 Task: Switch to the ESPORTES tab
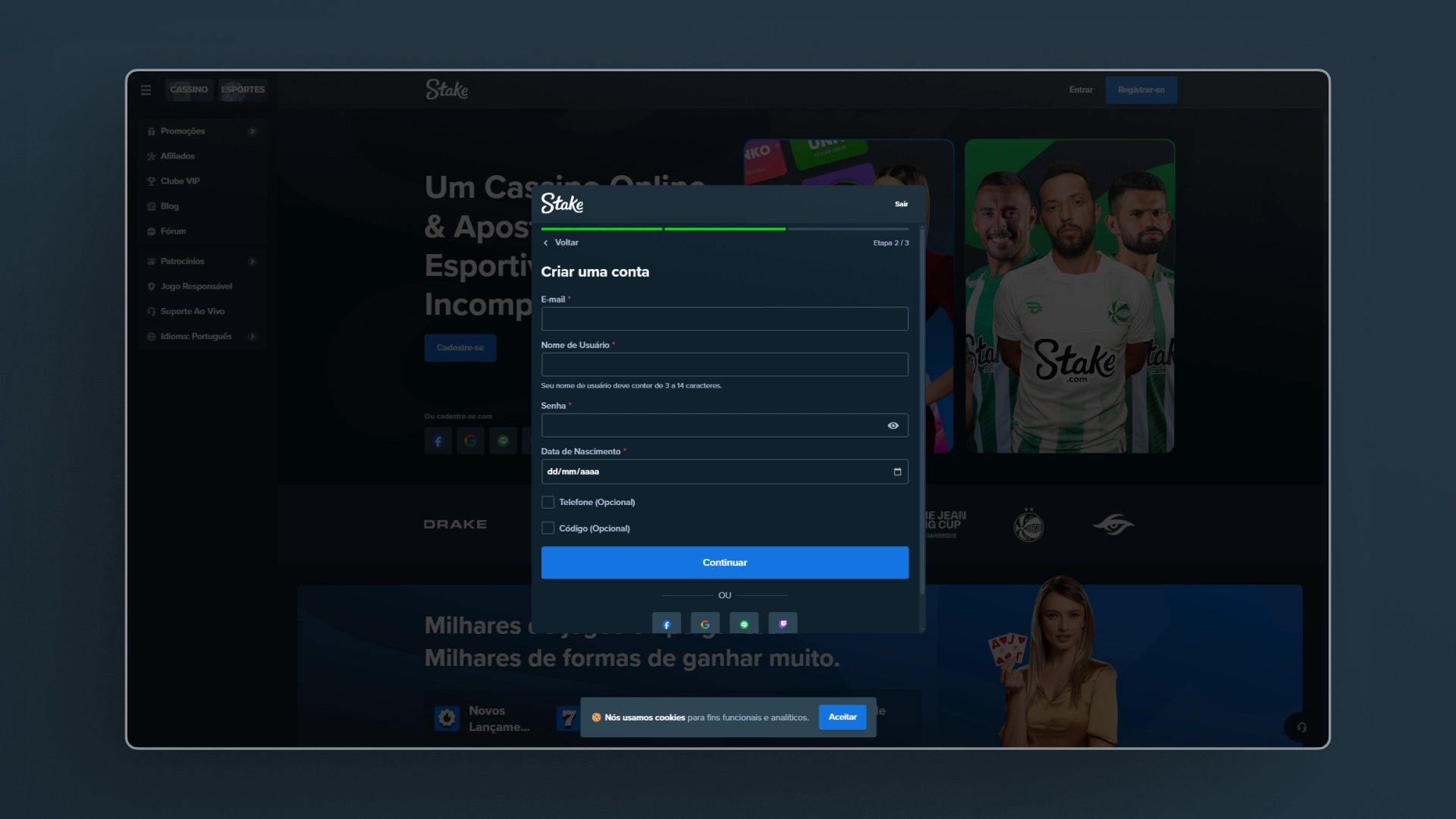click(x=243, y=89)
